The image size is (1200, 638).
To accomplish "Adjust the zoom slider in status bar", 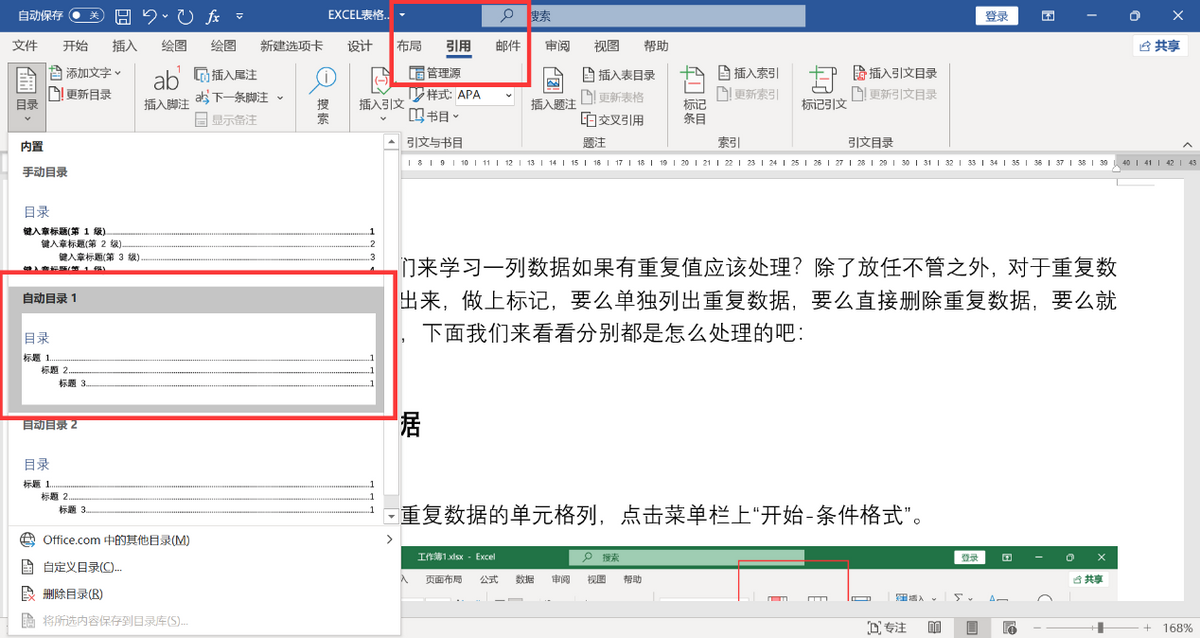I will 1101,627.
